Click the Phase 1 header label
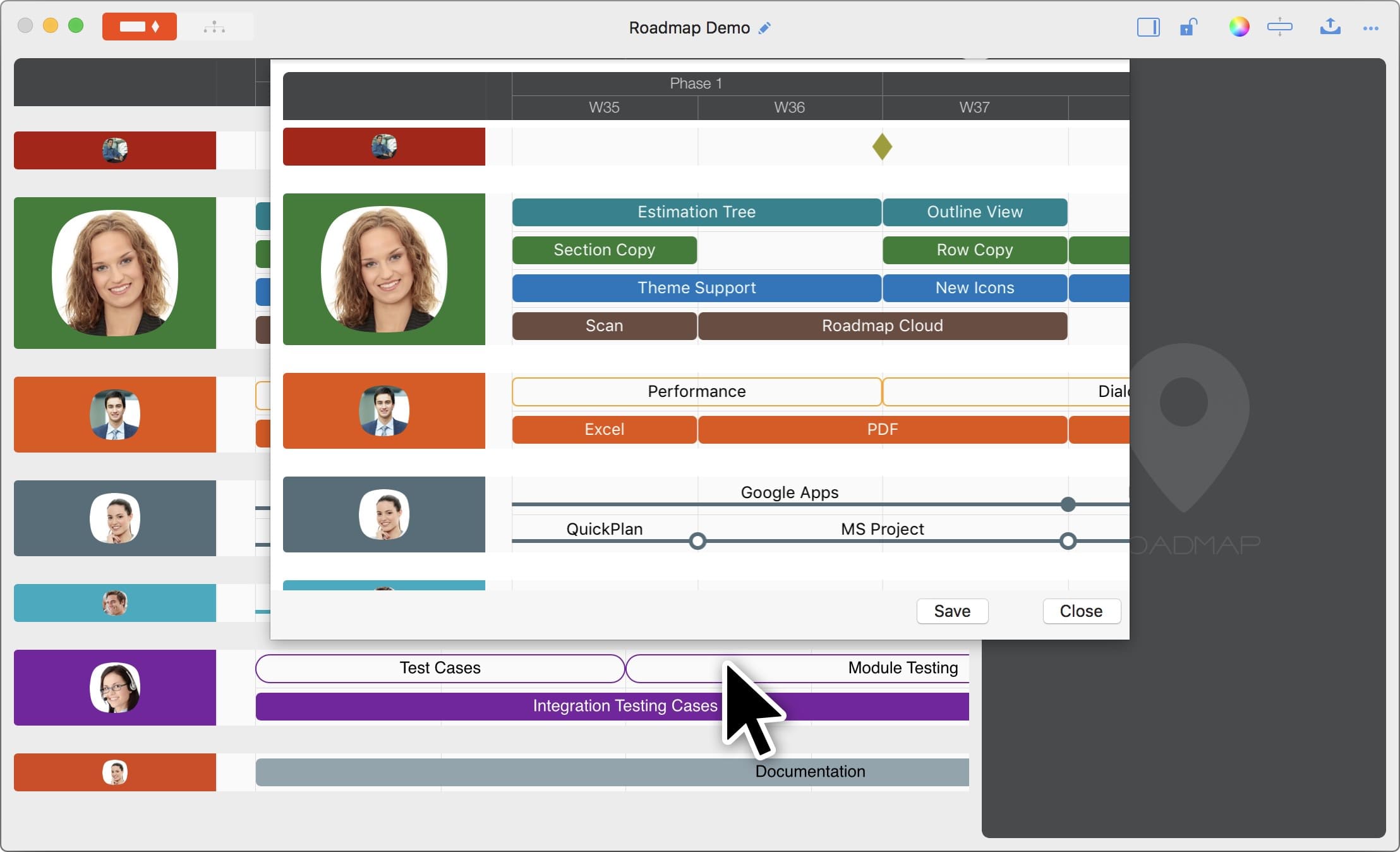 point(696,83)
